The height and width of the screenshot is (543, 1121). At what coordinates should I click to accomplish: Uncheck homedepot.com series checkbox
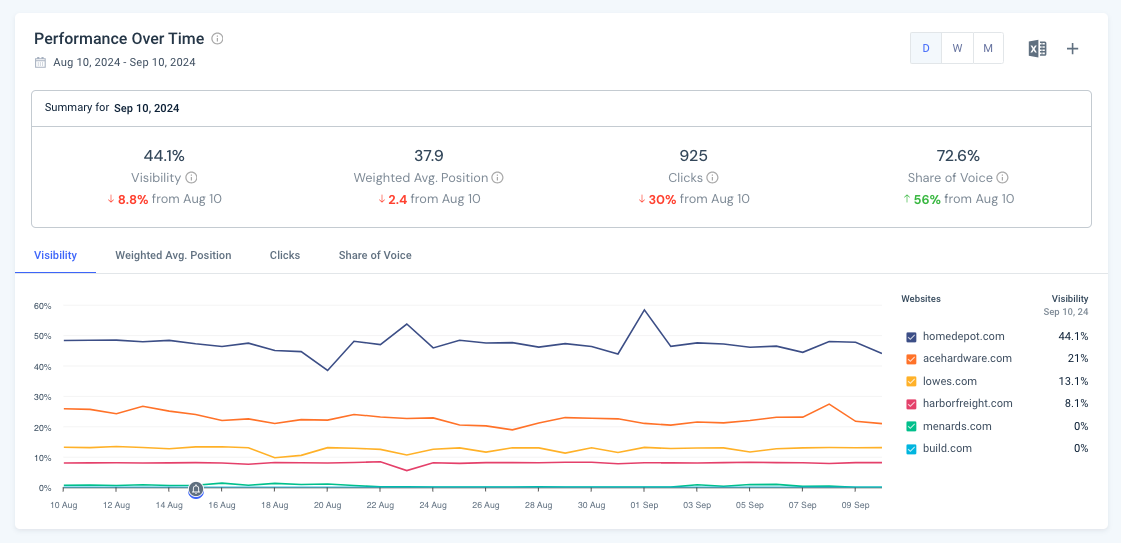911,336
